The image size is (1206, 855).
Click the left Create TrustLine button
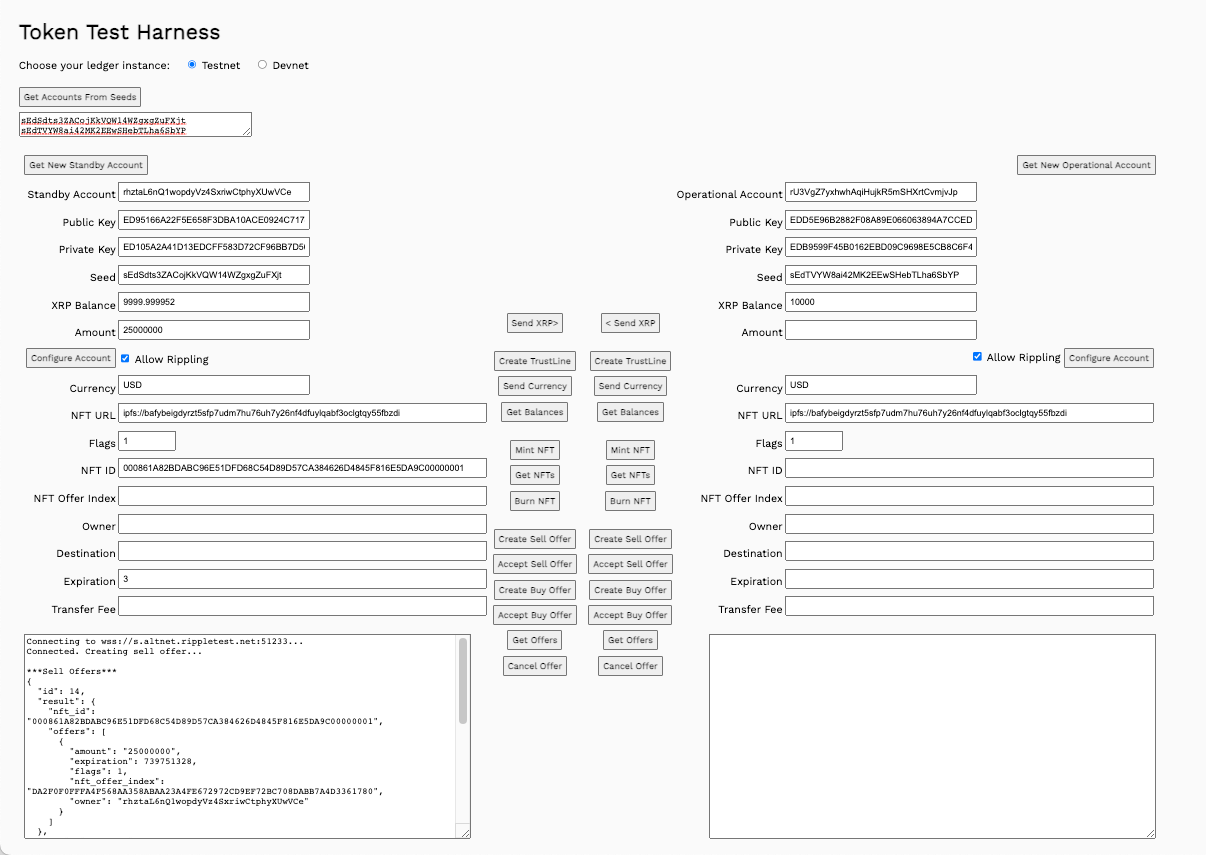(534, 361)
